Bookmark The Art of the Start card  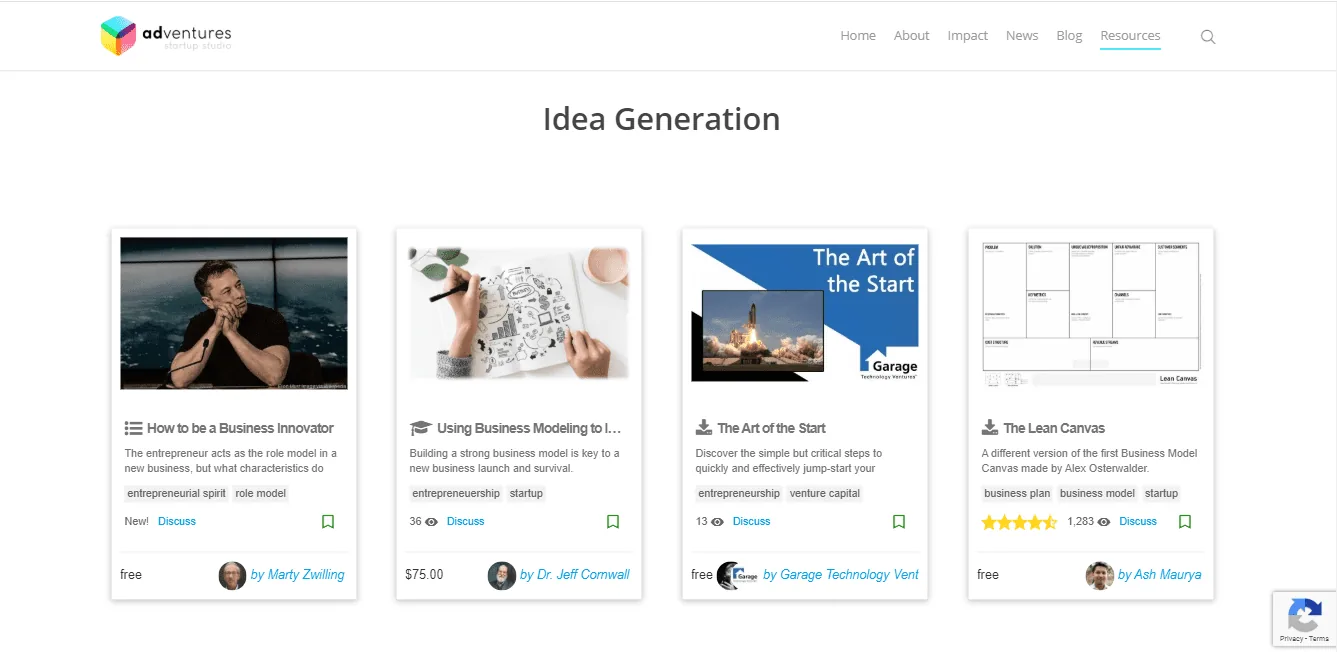point(899,521)
